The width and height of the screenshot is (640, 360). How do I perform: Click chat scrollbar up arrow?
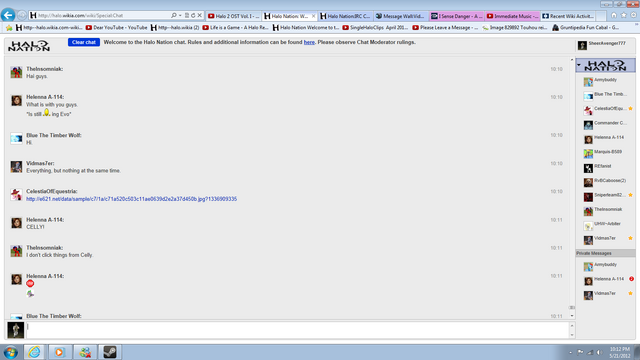[x=572, y=60]
